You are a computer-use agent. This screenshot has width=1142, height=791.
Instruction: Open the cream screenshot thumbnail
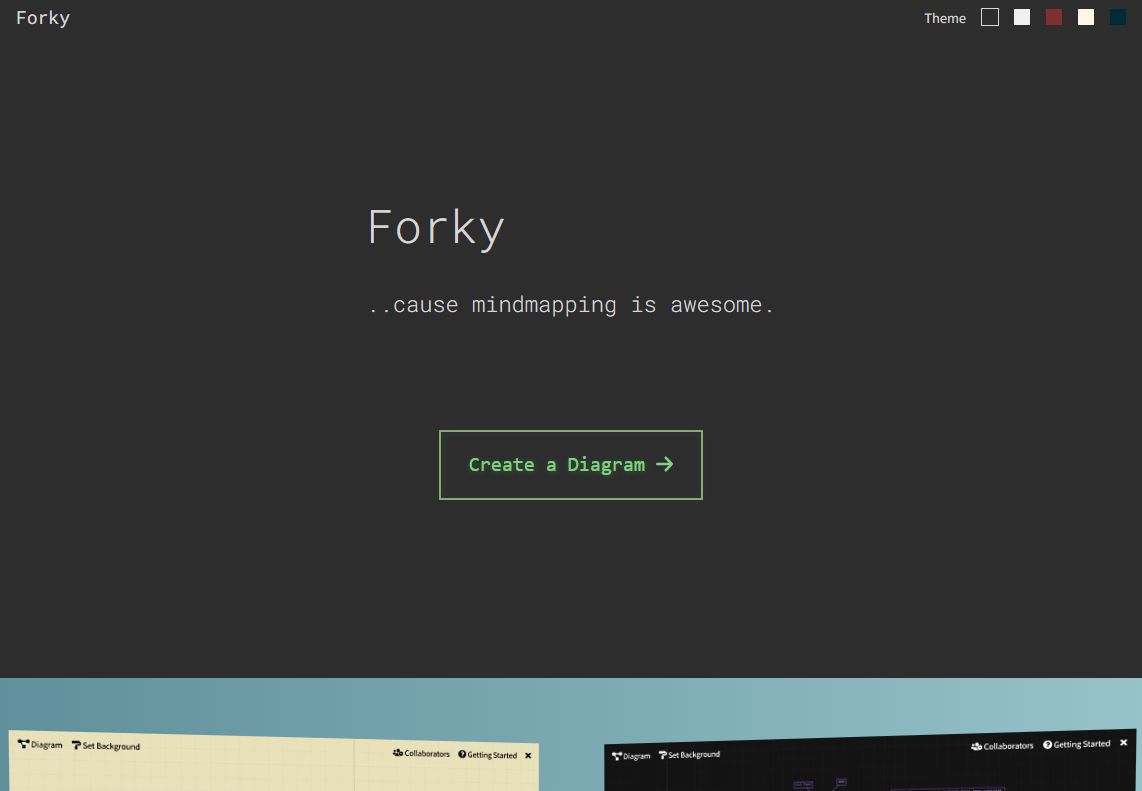tap(273, 760)
